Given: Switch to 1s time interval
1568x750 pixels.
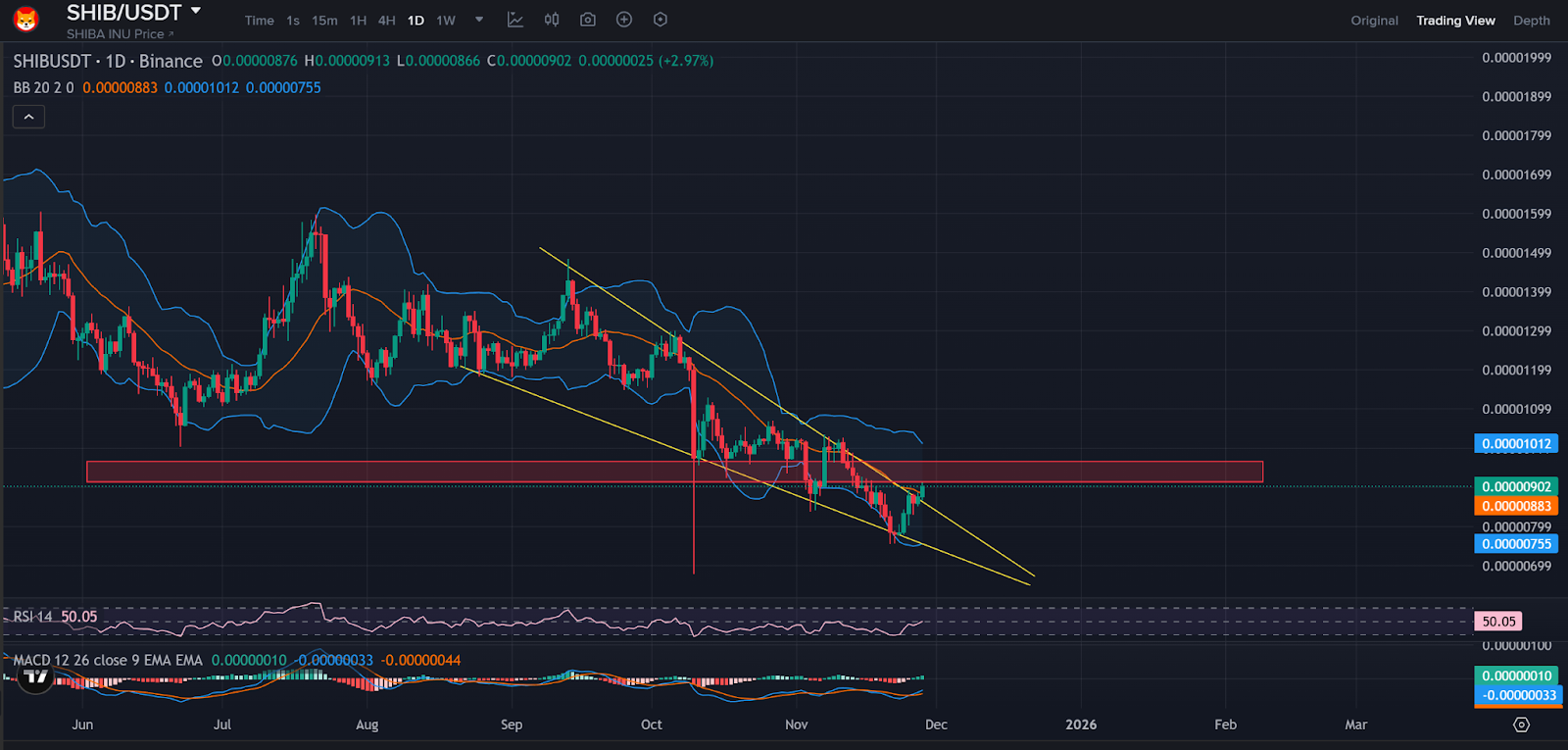Looking at the screenshot, I should pos(293,21).
